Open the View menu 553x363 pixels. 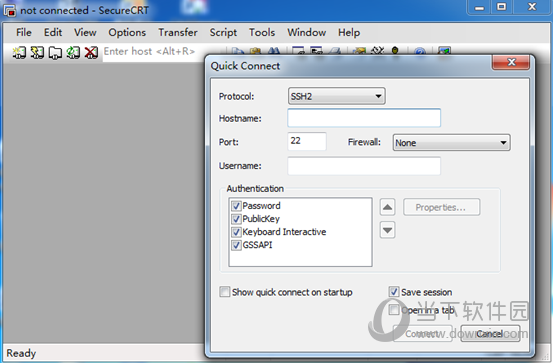(85, 32)
